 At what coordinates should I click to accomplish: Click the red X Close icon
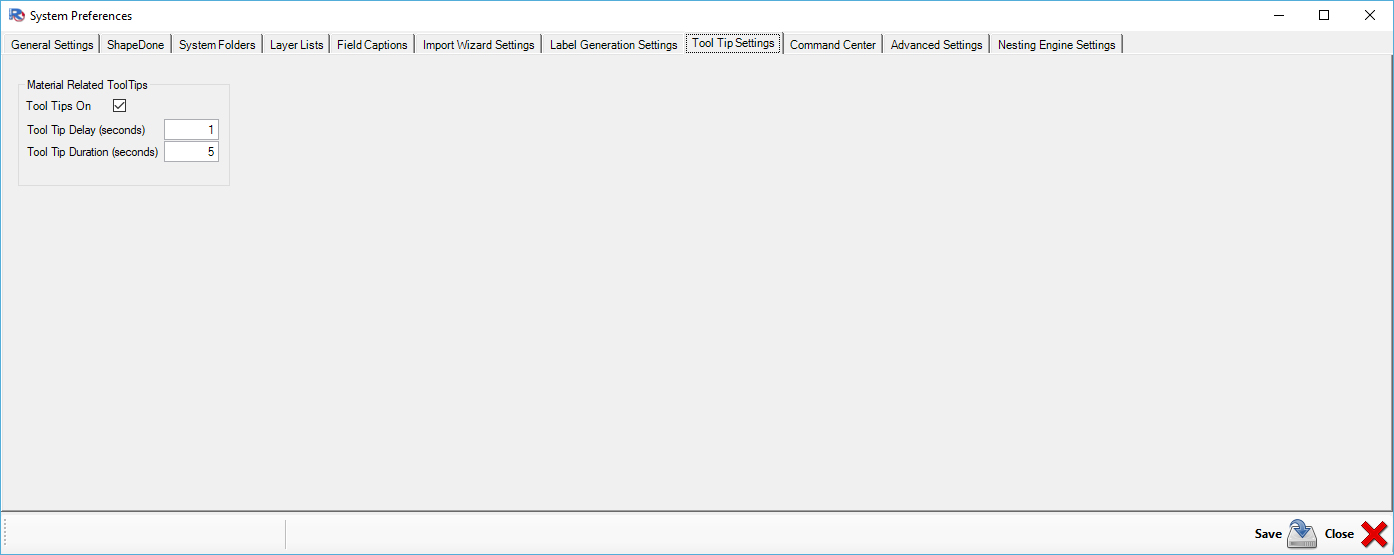[x=1374, y=534]
